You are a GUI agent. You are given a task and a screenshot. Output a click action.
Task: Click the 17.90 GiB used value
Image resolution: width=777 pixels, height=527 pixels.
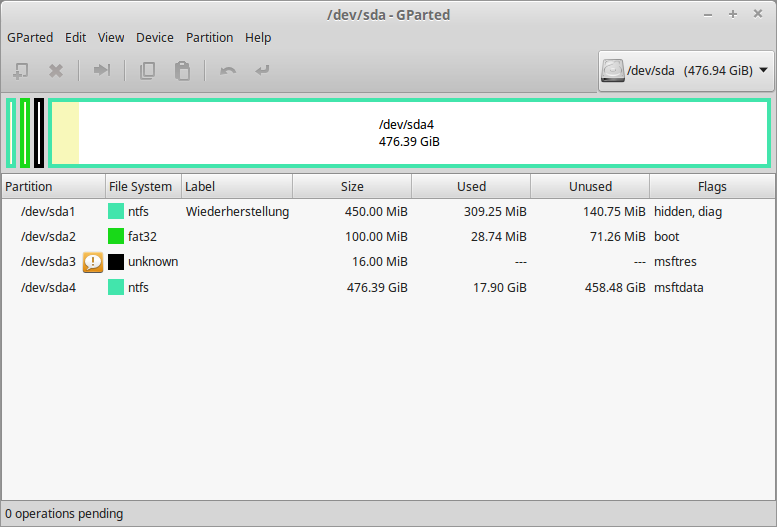[500, 288]
